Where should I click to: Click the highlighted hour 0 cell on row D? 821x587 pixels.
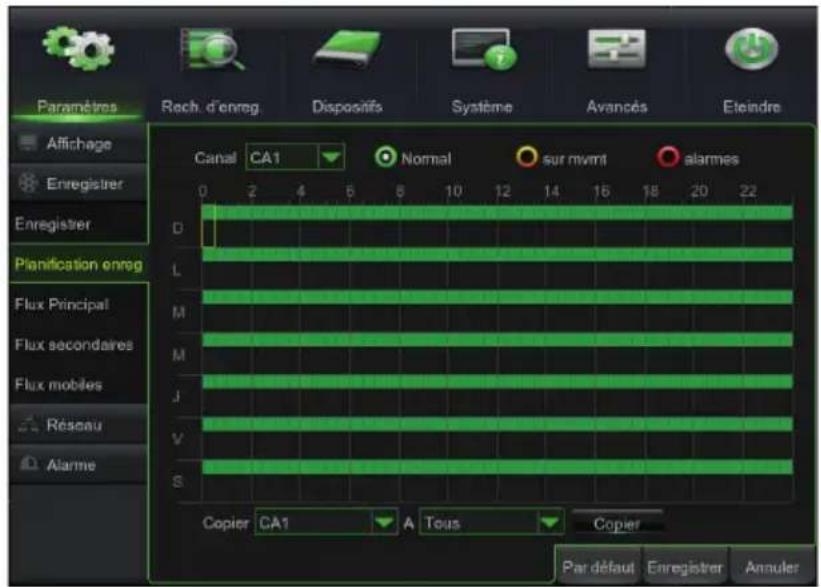pos(208,226)
